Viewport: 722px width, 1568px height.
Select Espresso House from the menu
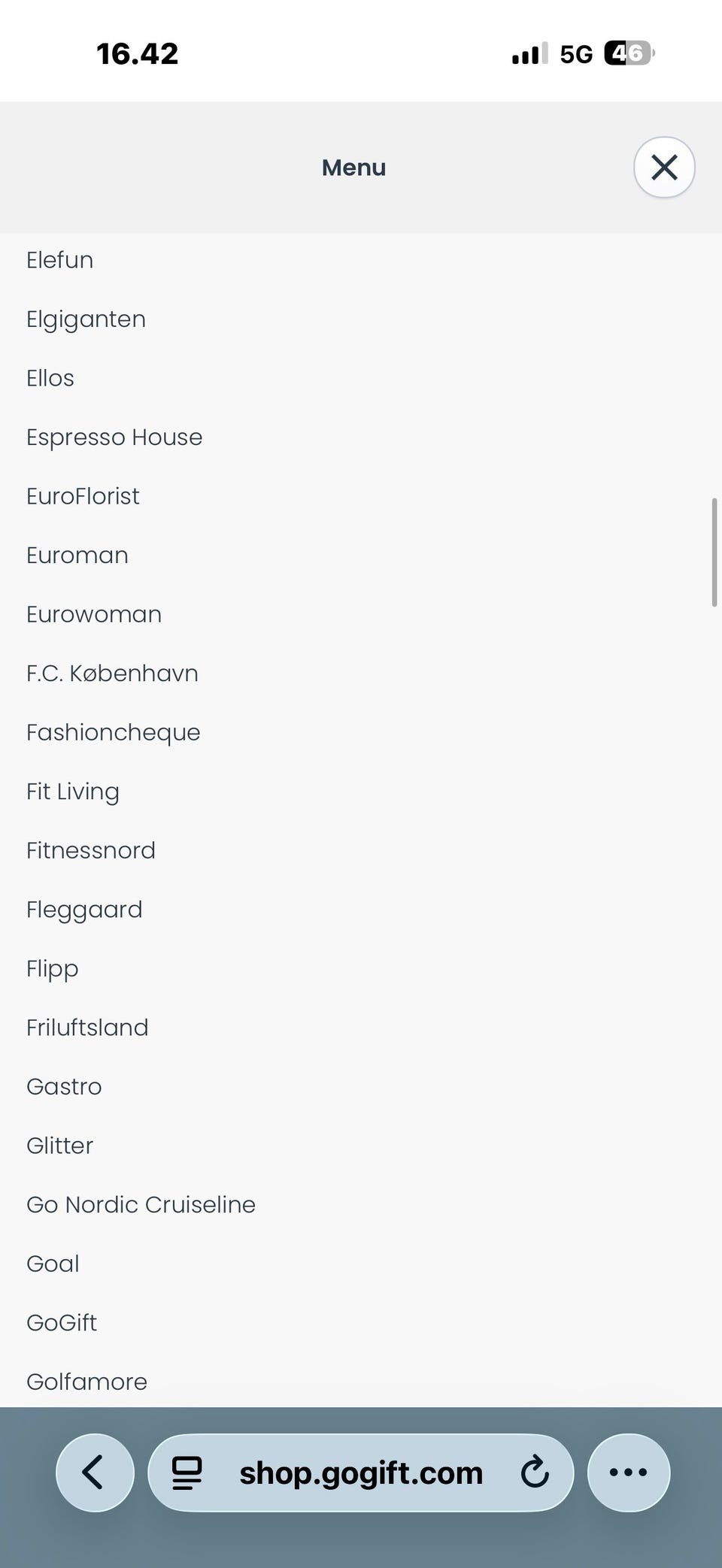[x=114, y=437]
